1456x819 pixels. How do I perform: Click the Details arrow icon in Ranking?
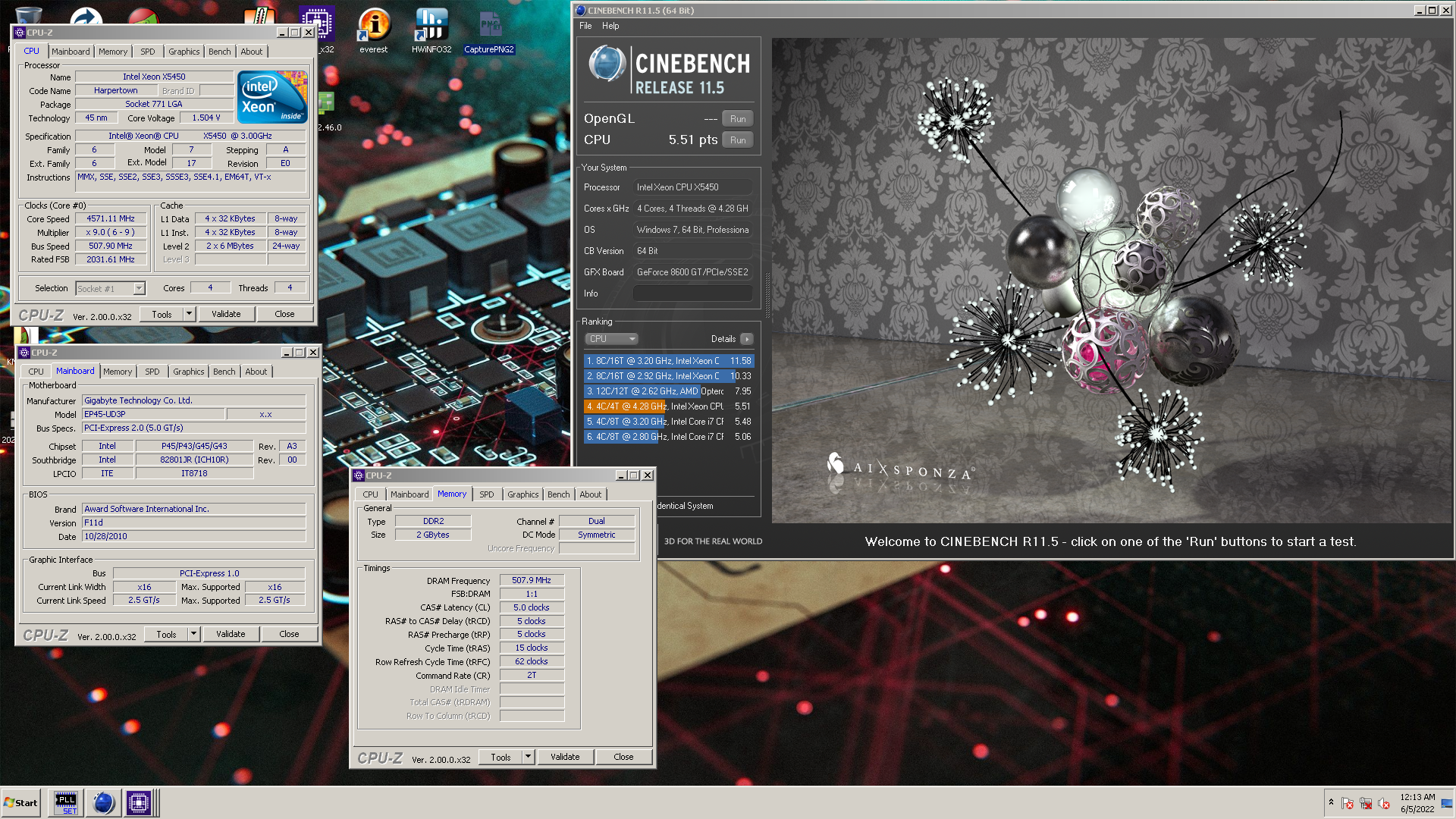pyautogui.click(x=747, y=339)
